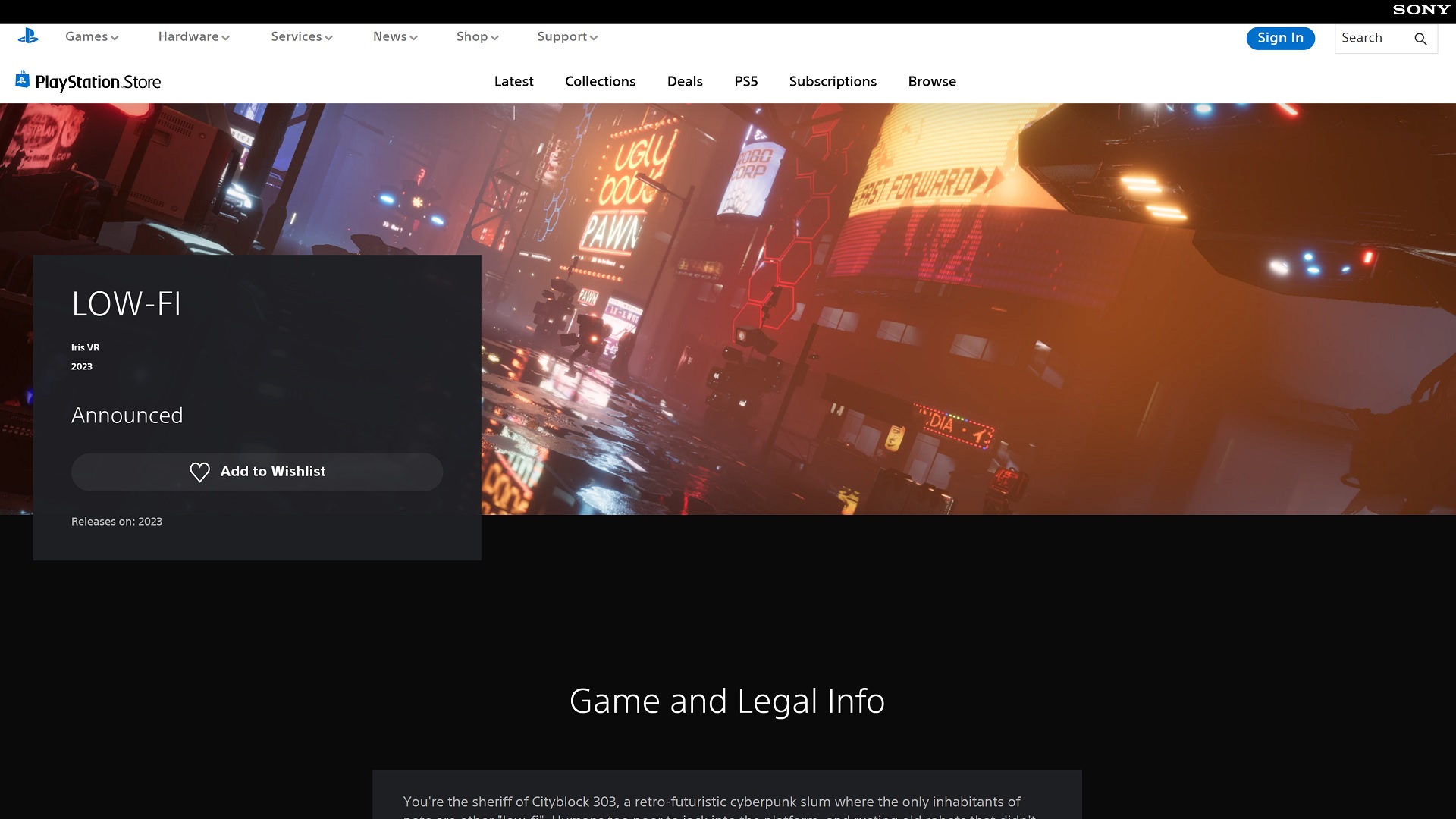Screen dimensions: 1456x819
Task: Select the PS5 store tab
Action: pos(745,81)
